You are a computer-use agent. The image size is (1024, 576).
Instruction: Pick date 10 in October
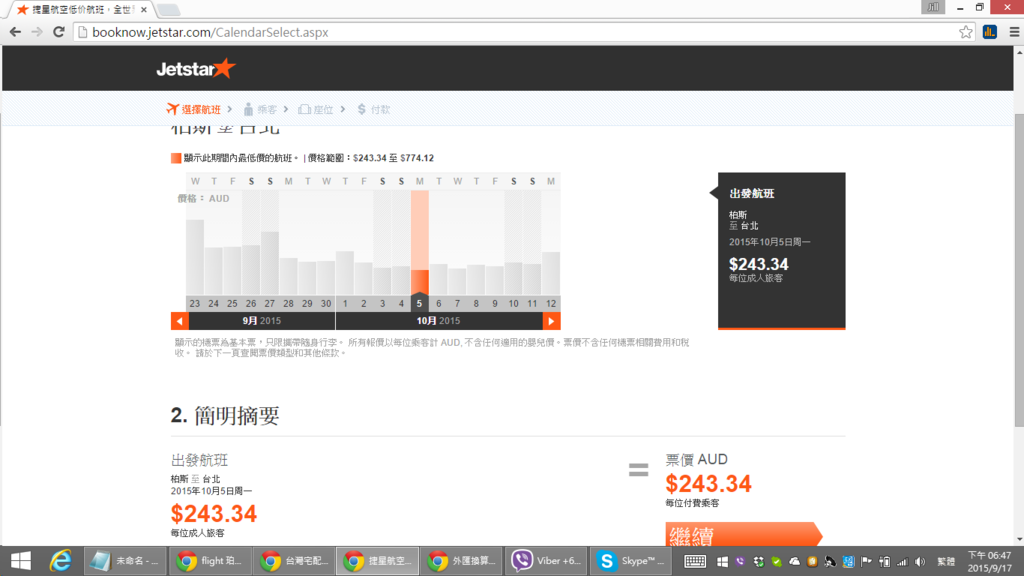pos(513,304)
